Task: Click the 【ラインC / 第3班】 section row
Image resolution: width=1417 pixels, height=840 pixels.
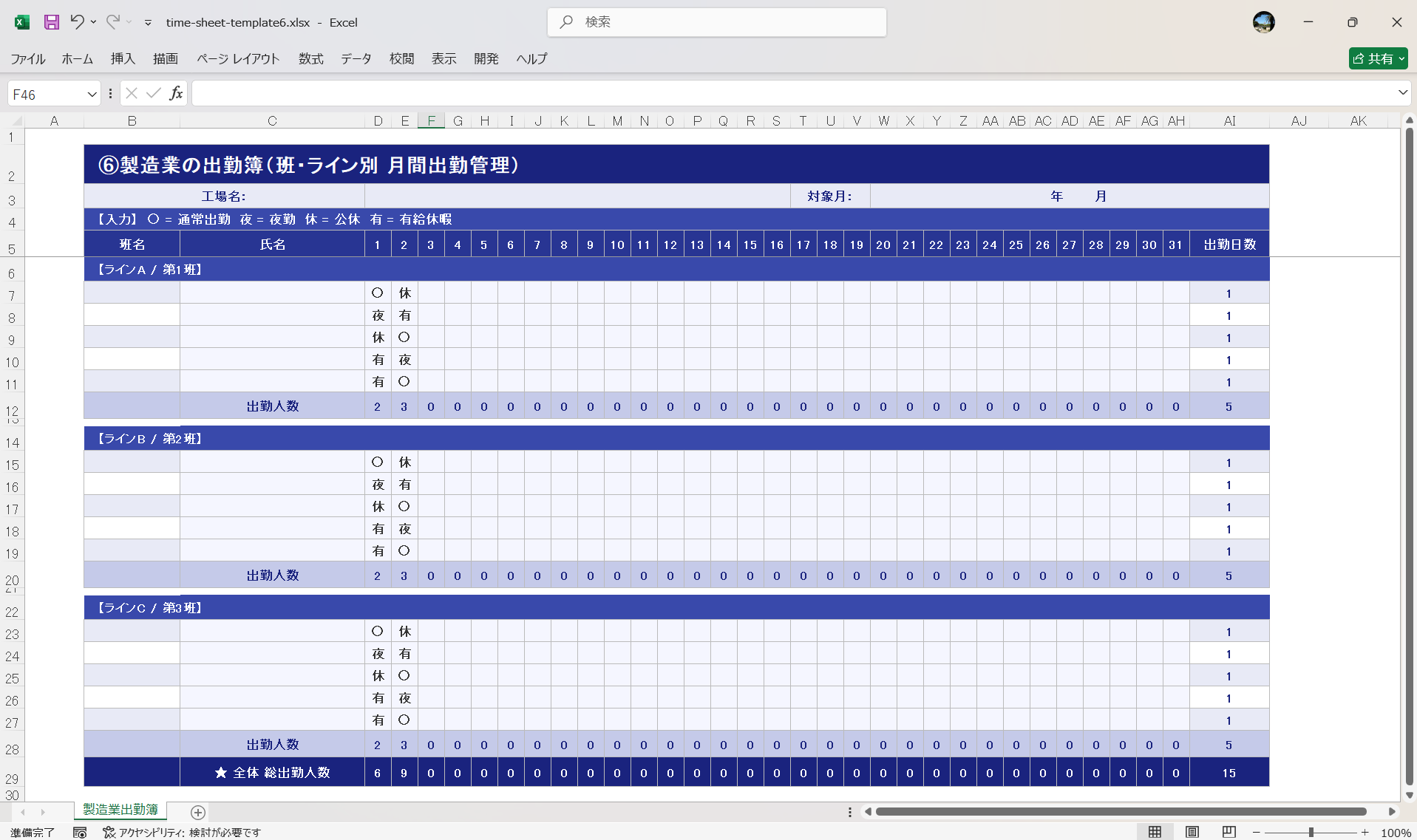Action: [676, 608]
